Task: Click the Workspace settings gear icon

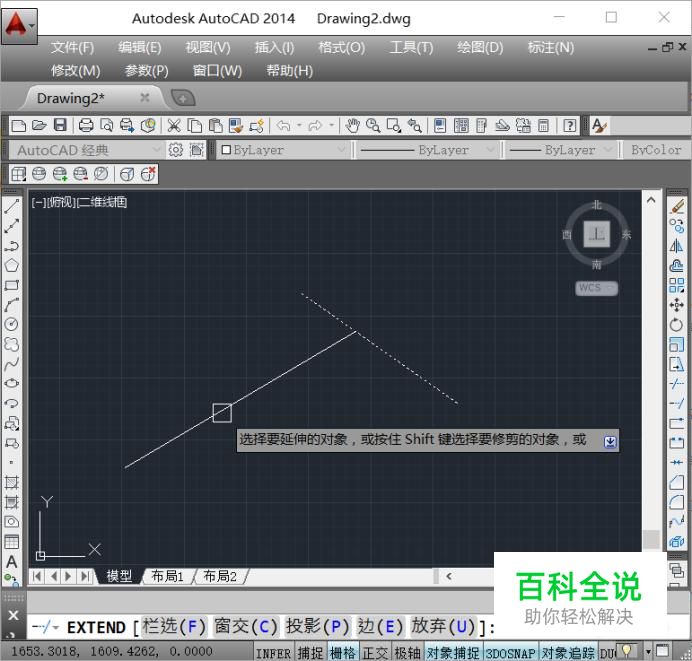Action: (176, 150)
